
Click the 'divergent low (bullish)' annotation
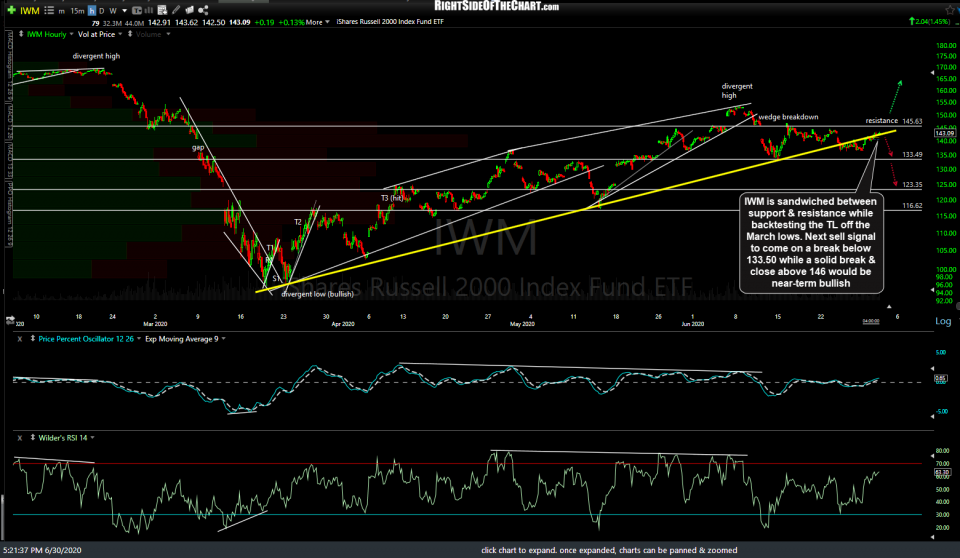pos(317,294)
